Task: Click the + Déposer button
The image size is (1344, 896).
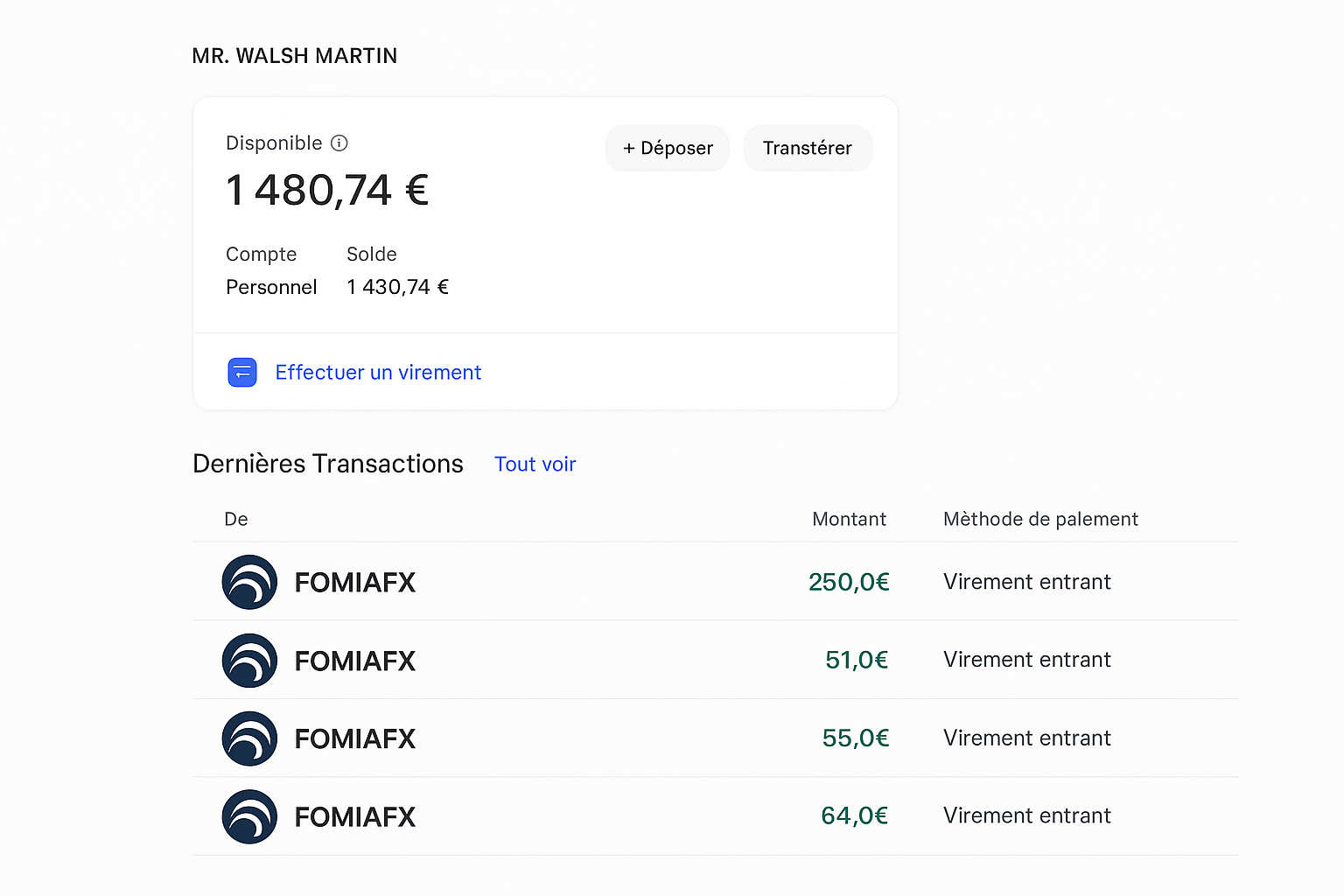Action: (667, 148)
